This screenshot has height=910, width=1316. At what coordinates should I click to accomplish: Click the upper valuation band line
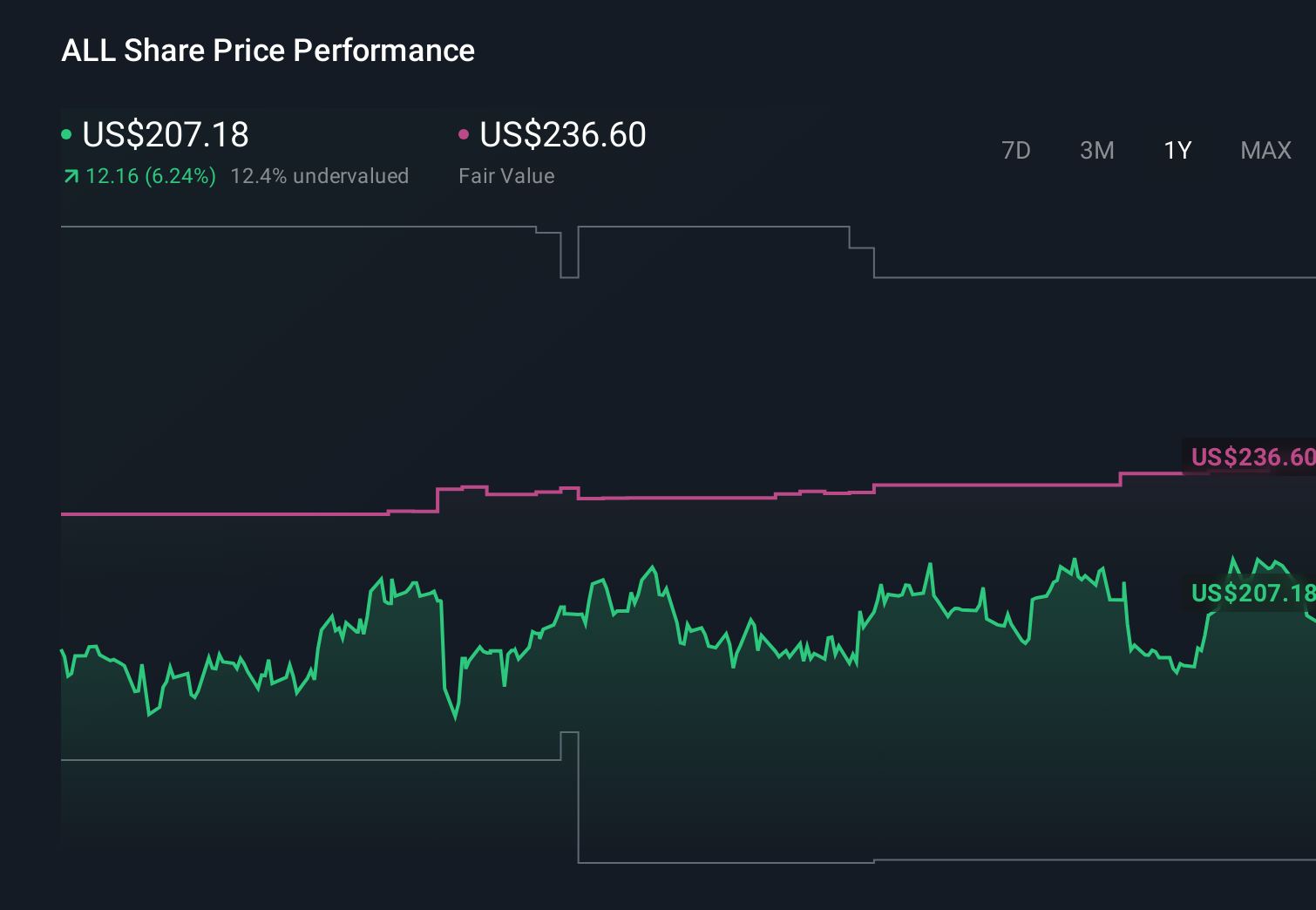click(261, 225)
